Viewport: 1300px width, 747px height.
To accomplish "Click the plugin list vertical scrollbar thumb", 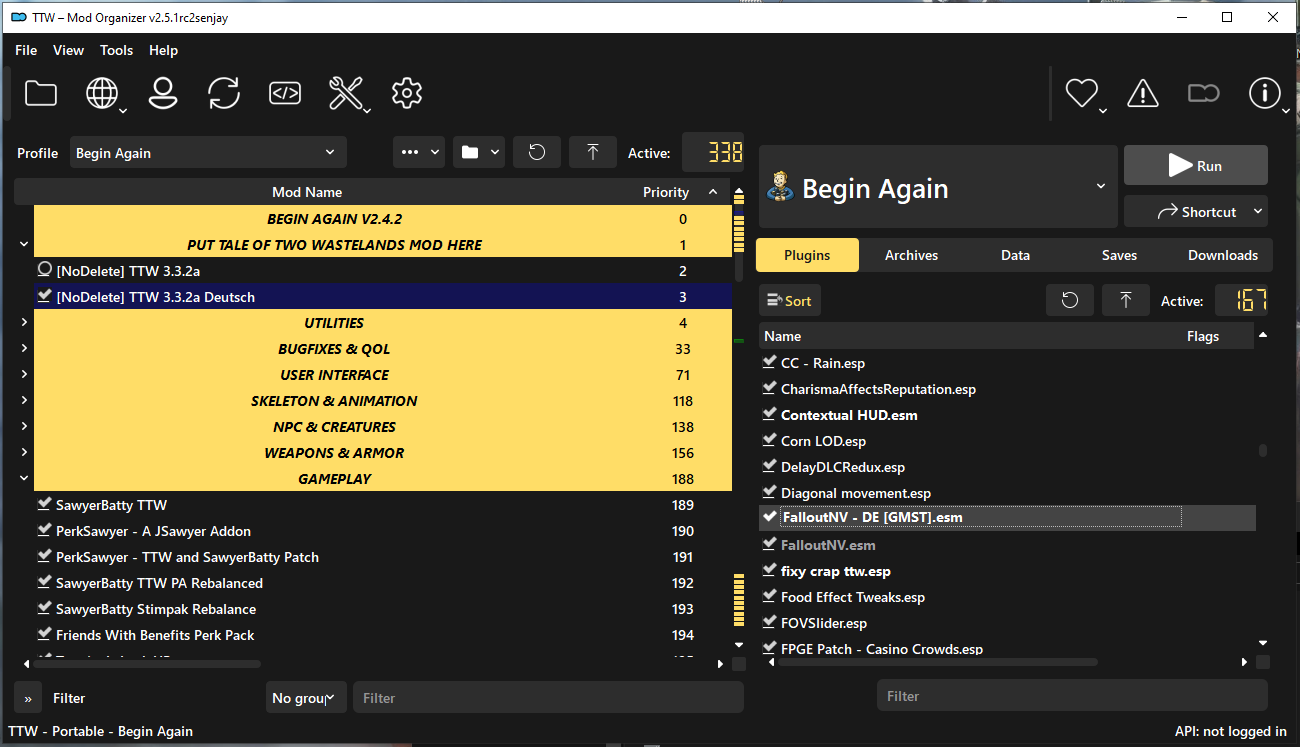I will 1263,451.
